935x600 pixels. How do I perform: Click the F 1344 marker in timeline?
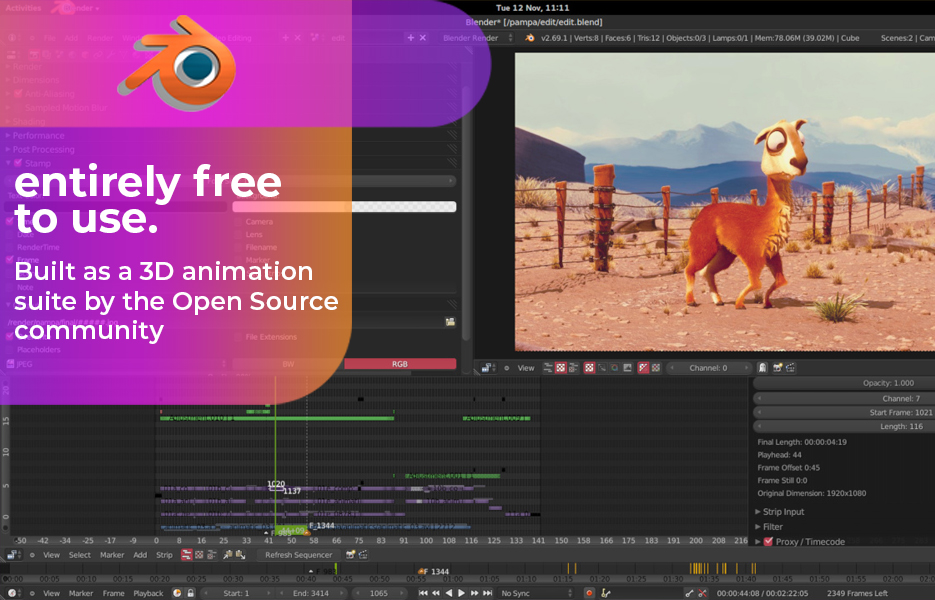tap(434, 571)
